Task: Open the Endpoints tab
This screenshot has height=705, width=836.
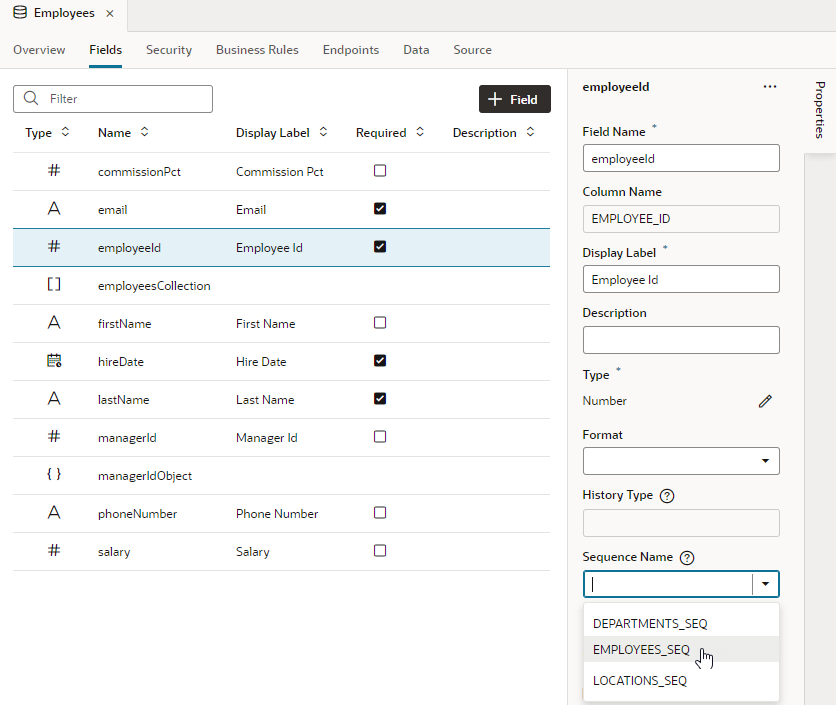Action: click(351, 50)
